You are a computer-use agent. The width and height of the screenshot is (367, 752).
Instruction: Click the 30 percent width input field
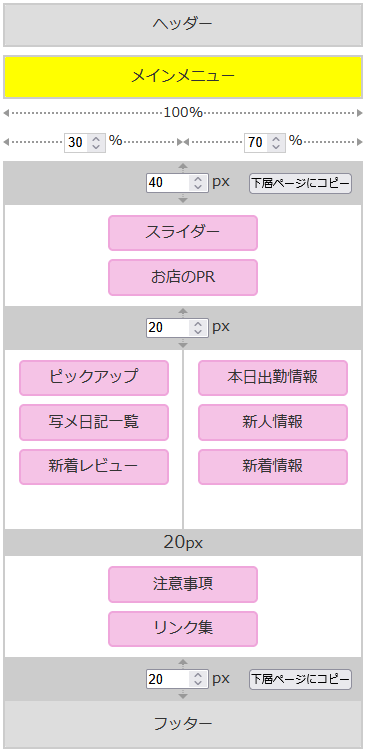click(x=85, y=143)
